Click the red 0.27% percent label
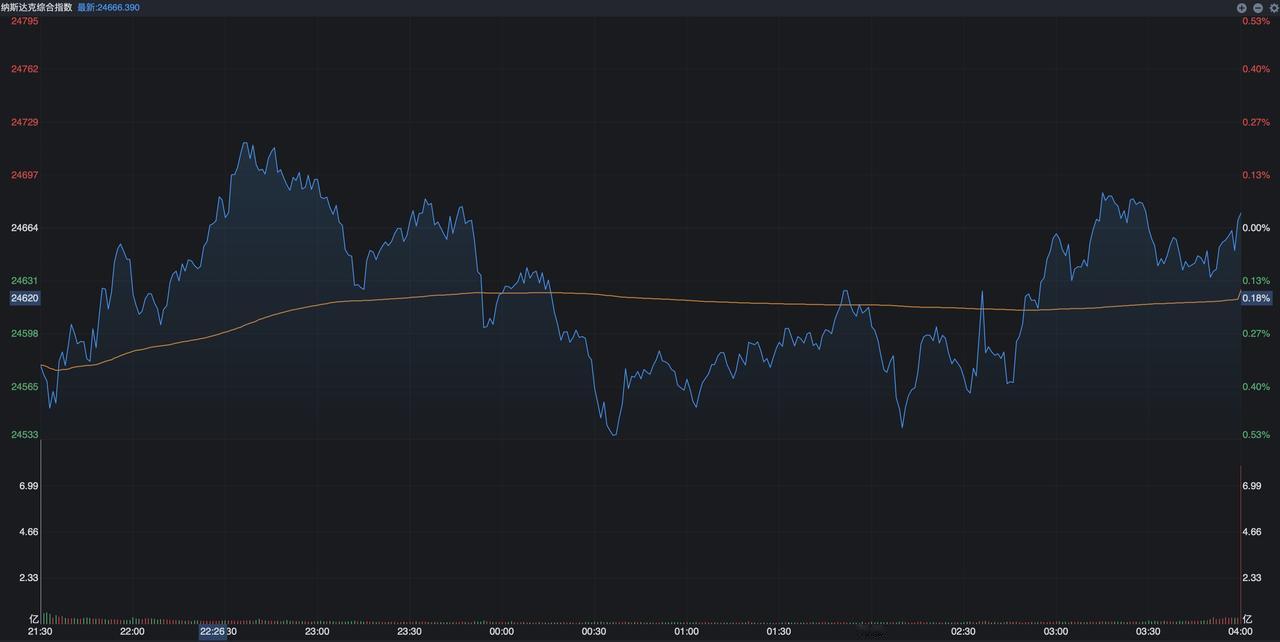1280x642 pixels. click(1256, 122)
